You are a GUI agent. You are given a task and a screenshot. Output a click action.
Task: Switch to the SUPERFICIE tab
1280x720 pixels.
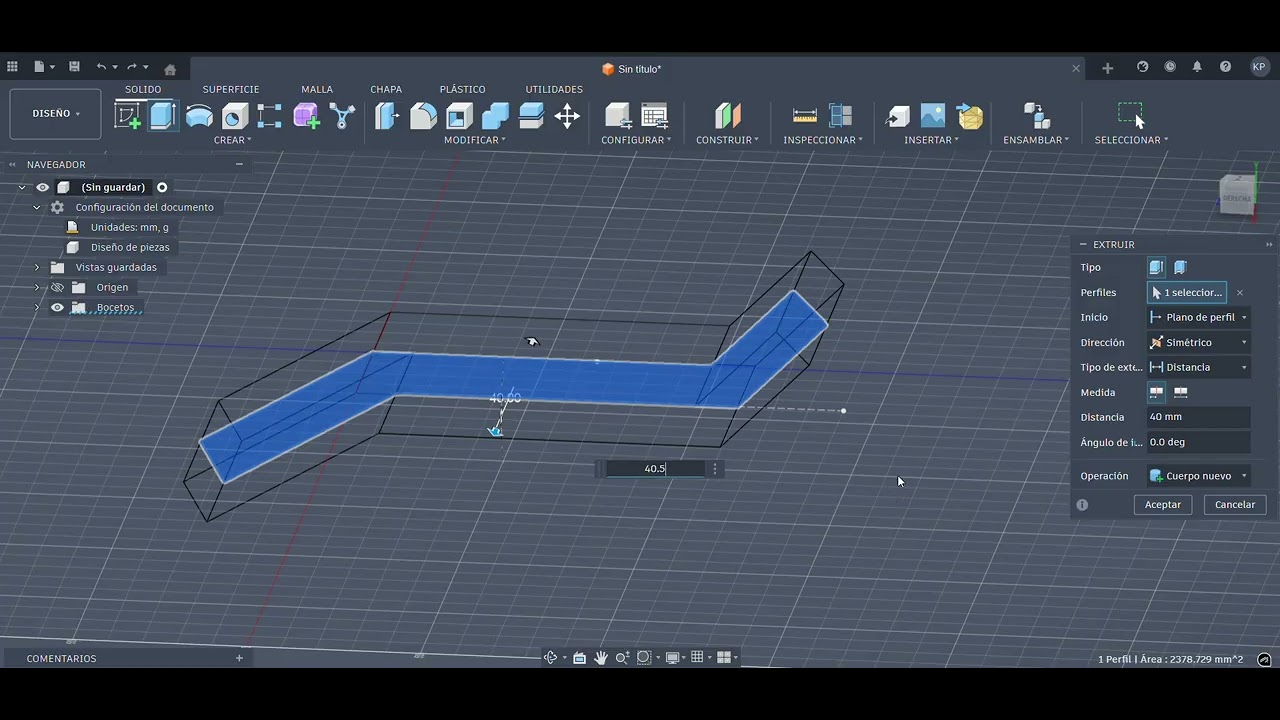(230, 89)
